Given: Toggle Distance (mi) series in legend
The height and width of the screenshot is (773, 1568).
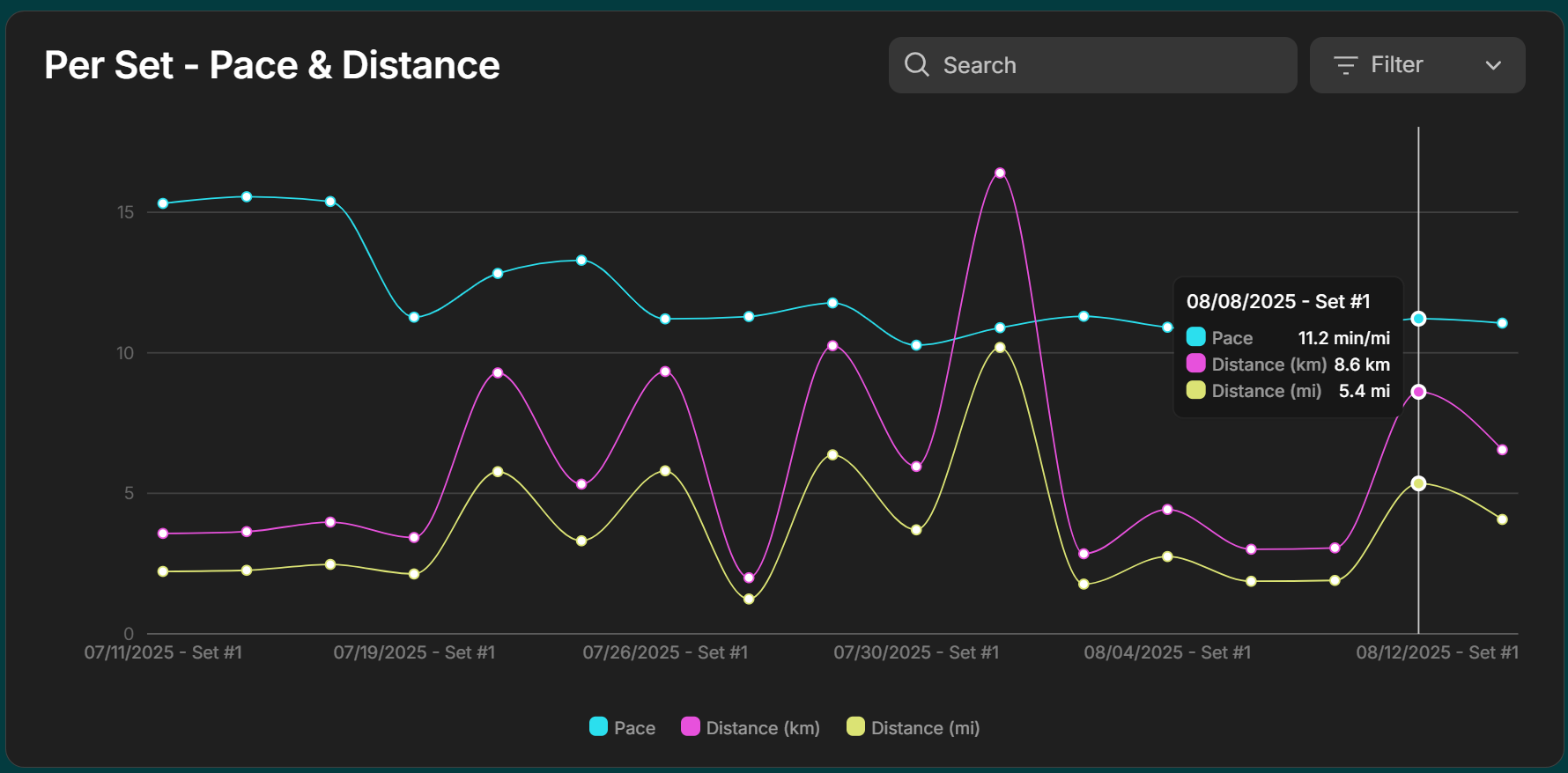Looking at the screenshot, I should tap(925, 728).
